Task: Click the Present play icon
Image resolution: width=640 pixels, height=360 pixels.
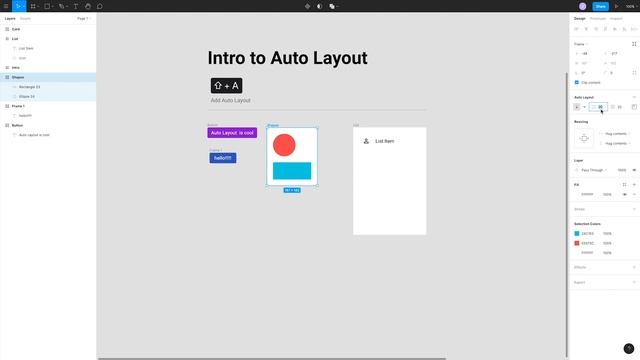Action: [x=616, y=6]
